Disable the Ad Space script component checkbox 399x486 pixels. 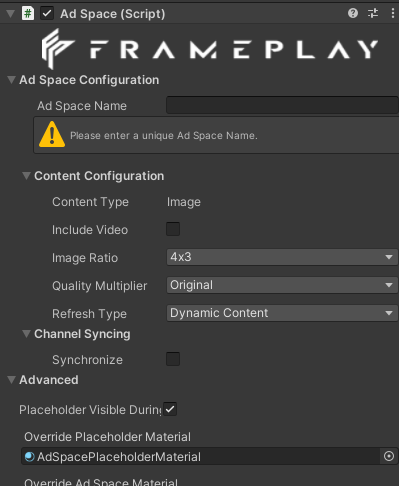[x=47, y=14]
